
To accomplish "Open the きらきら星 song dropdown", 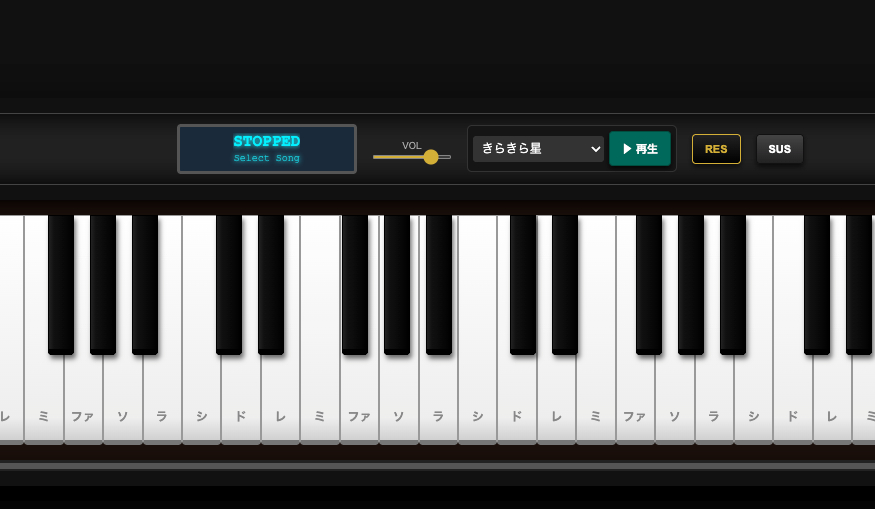I will click(539, 149).
